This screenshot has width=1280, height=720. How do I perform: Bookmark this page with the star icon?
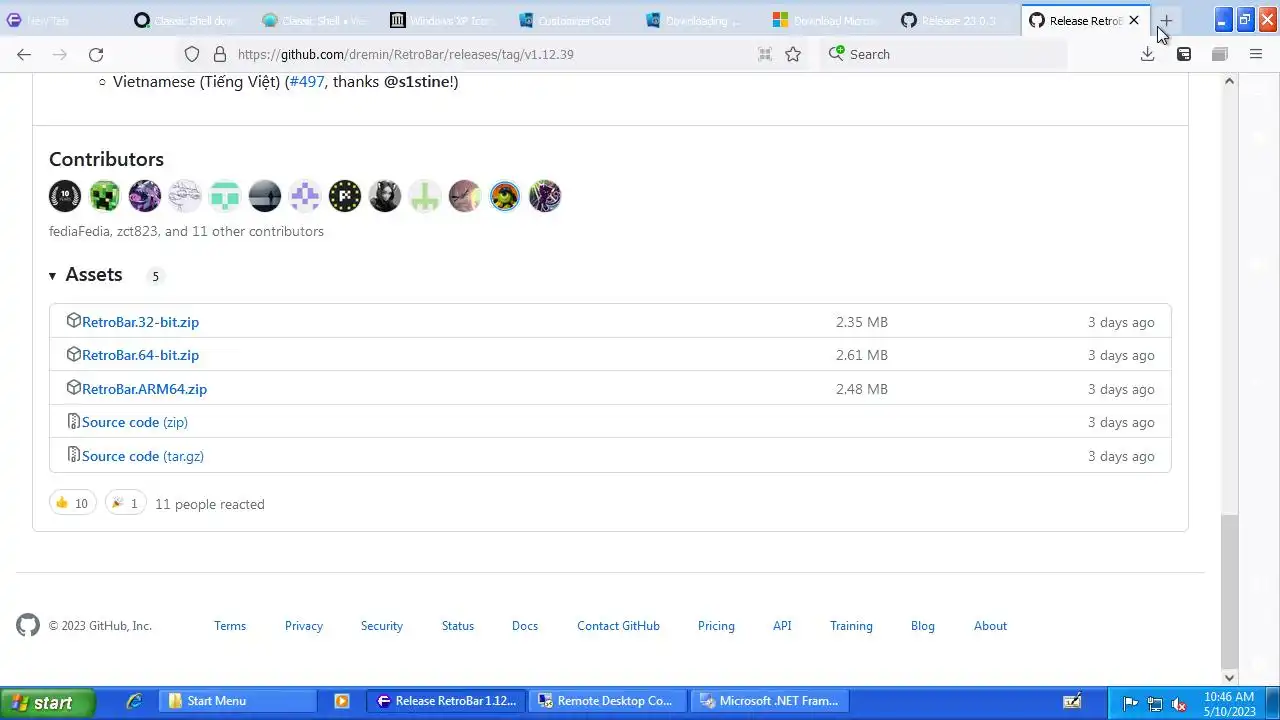[x=793, y=54]
